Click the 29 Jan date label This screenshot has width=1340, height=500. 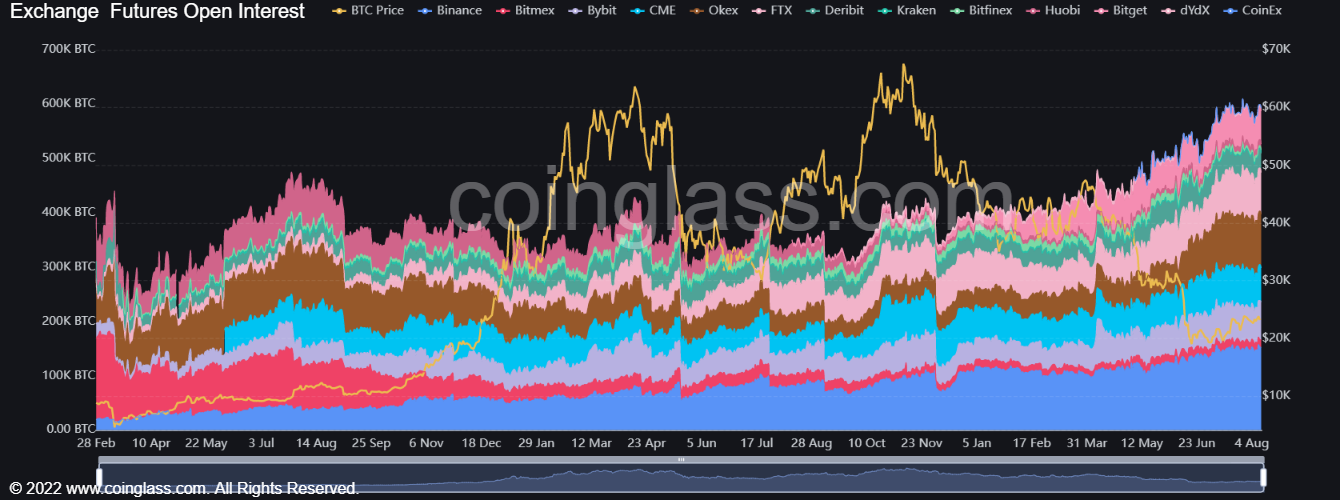(537, 443)
